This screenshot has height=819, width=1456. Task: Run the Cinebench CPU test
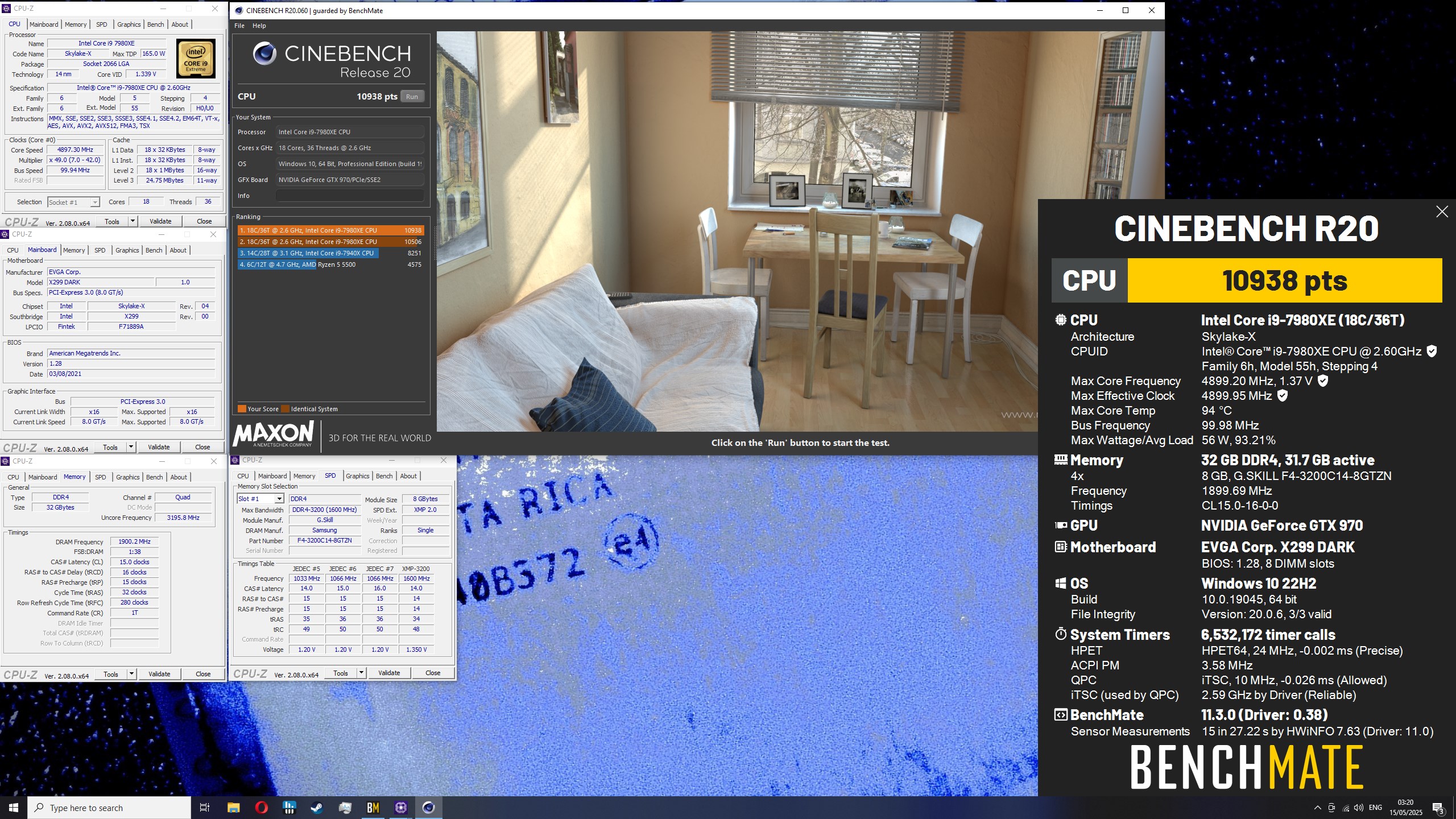click(412, 97)
